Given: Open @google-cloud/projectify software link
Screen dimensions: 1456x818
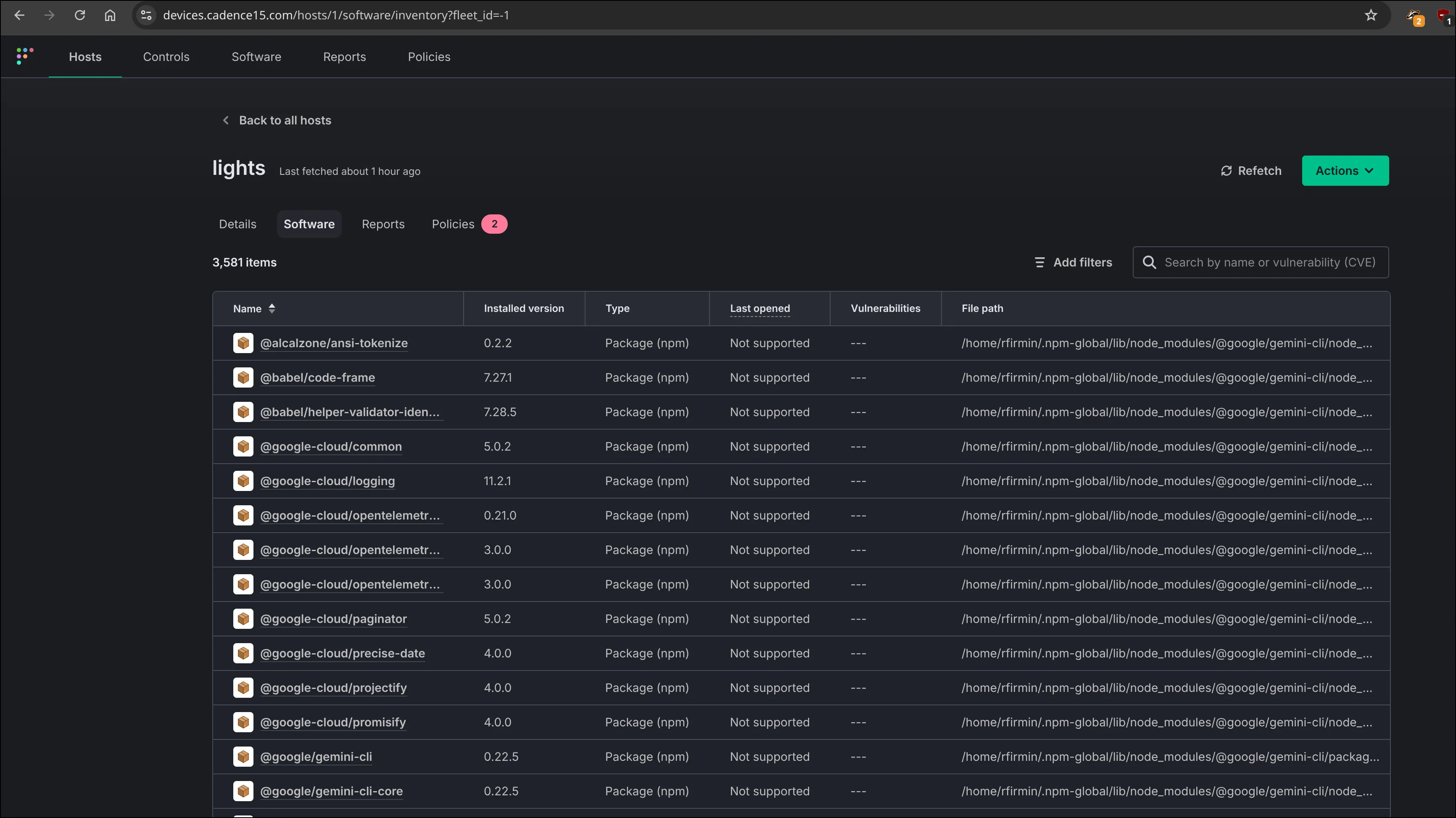Looking at the screenshot, I should pos(333,688).
